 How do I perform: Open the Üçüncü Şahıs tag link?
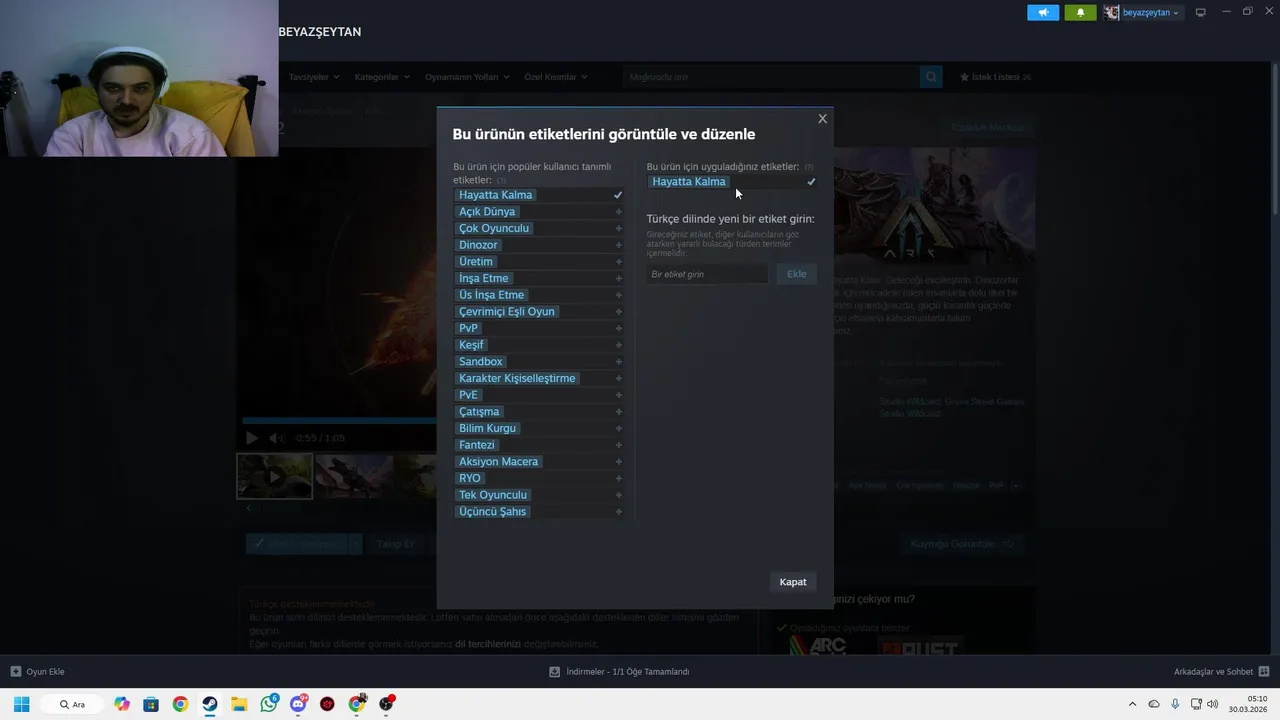(492, 512)
